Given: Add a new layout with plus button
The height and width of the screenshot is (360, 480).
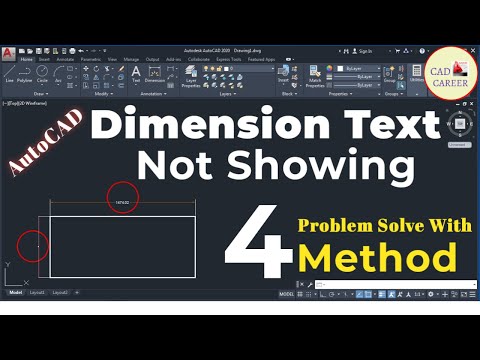Looking at the screenshot, I should 77,293.
